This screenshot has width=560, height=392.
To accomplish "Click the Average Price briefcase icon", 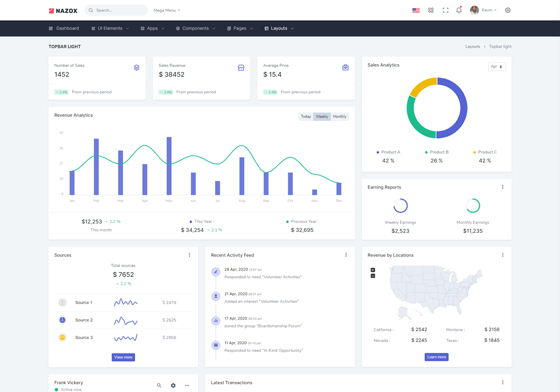I will 345,67.
